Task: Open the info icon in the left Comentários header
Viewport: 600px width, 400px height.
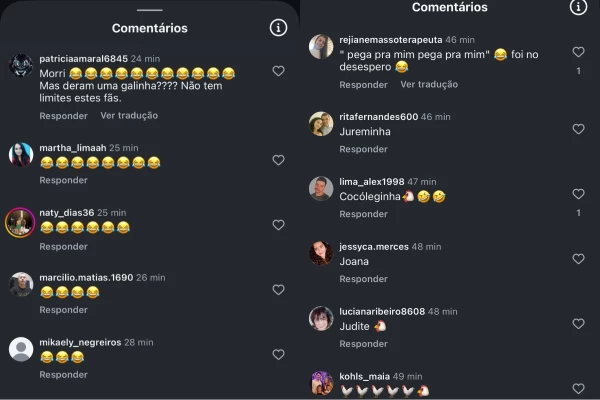Action: click(278, 28)
